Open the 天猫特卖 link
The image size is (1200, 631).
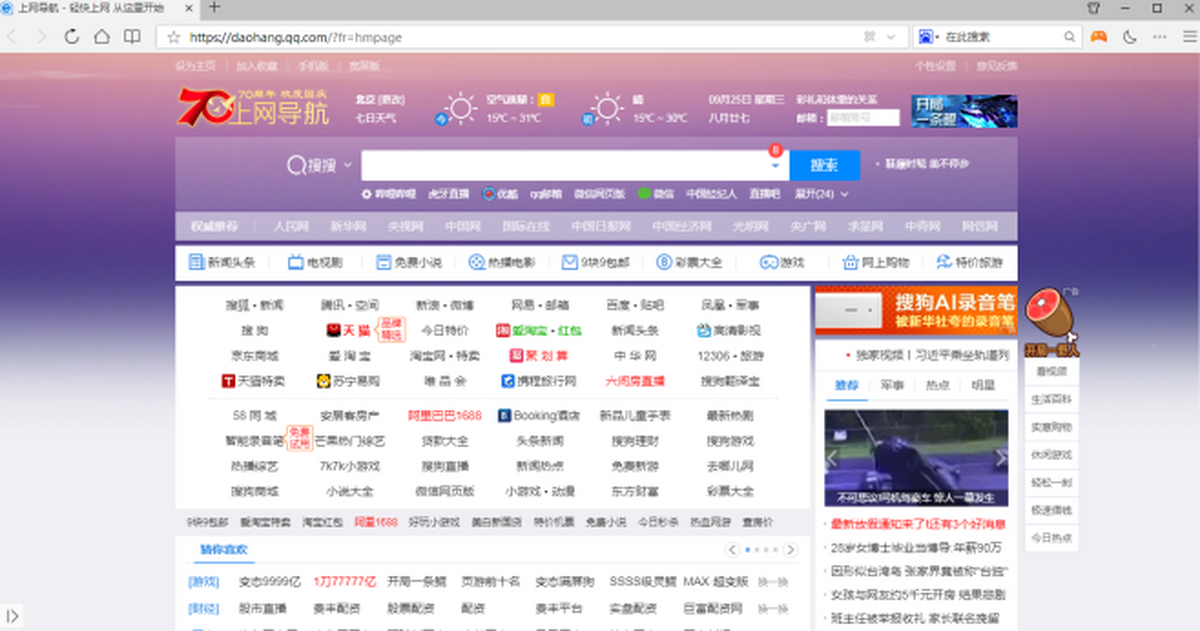[x=254, y=381]
